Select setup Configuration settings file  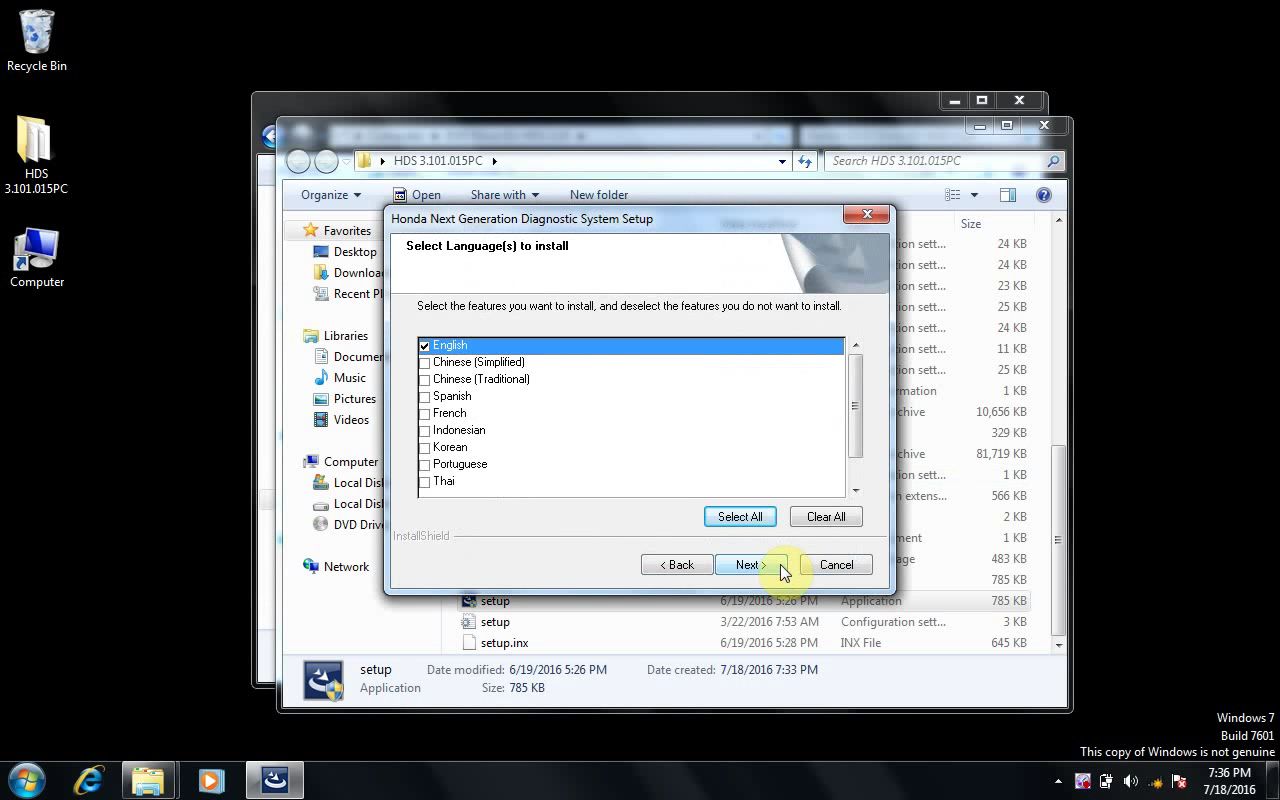[x=745, y=622]
